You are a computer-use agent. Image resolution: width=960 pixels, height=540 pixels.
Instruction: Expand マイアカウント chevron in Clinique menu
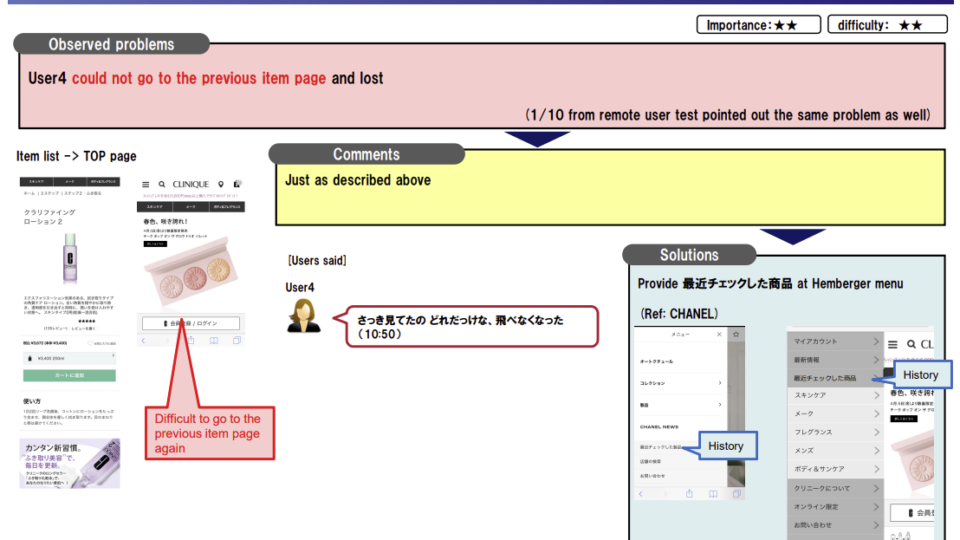(876, 341)
